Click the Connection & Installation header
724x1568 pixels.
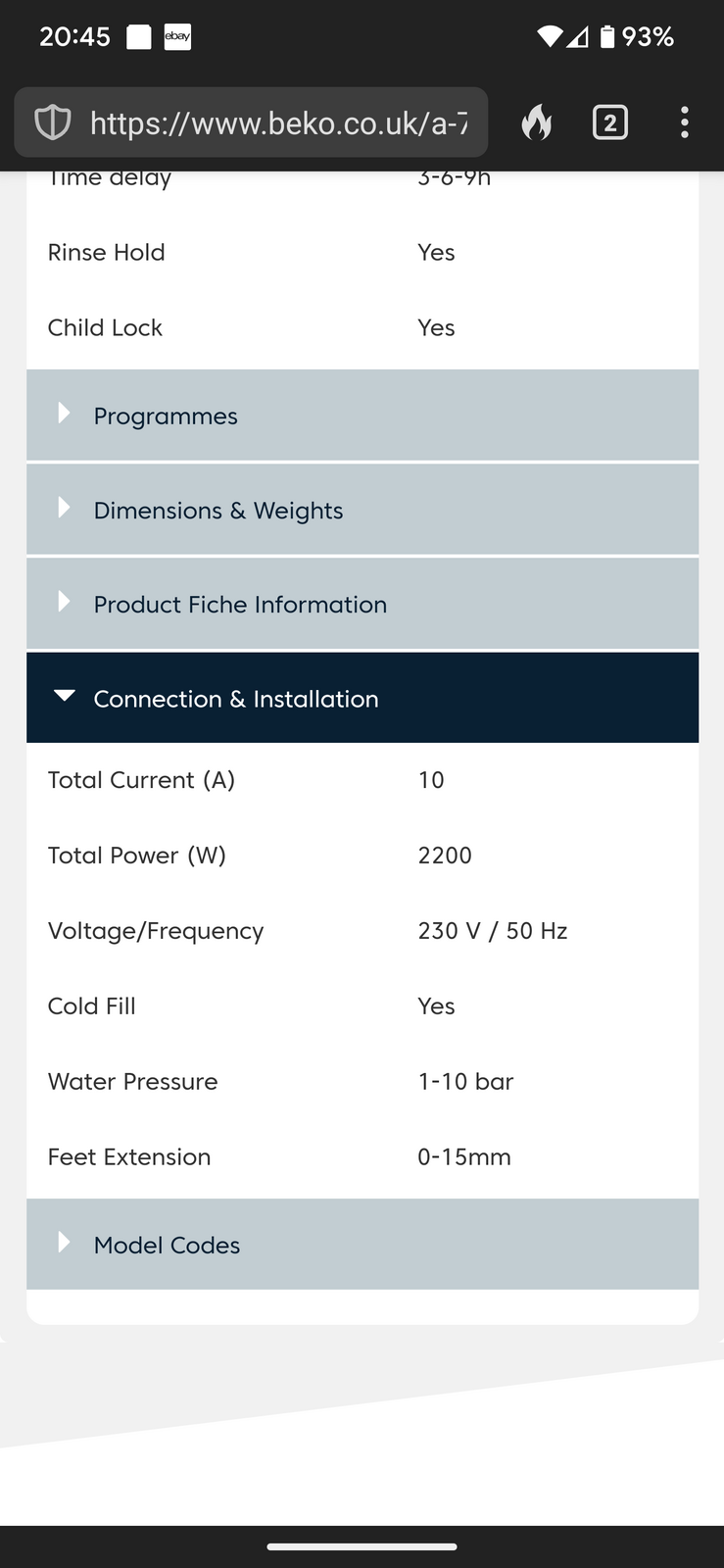tap(362, 698)
